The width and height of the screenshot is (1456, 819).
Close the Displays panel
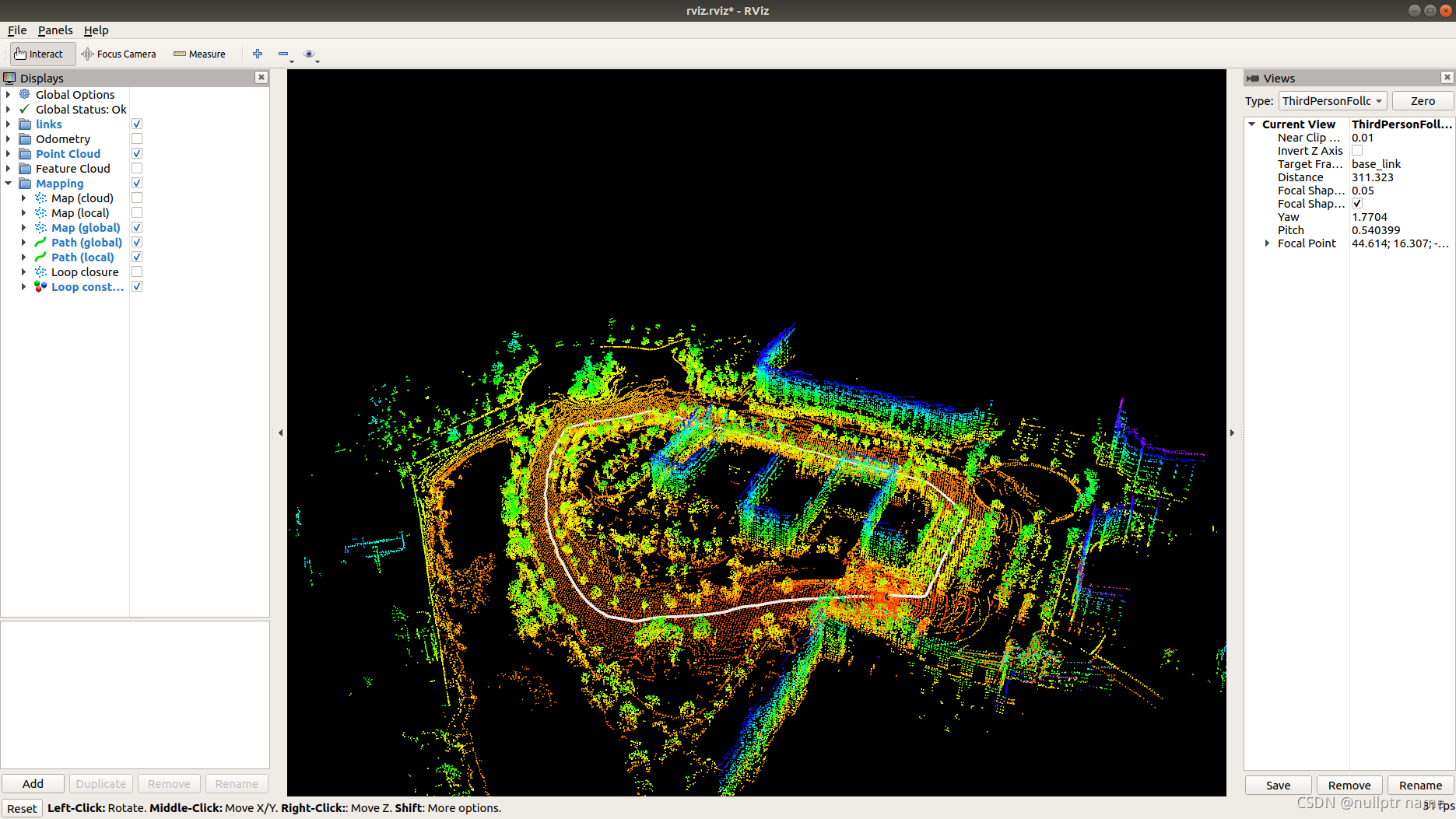tap(261, 77)
